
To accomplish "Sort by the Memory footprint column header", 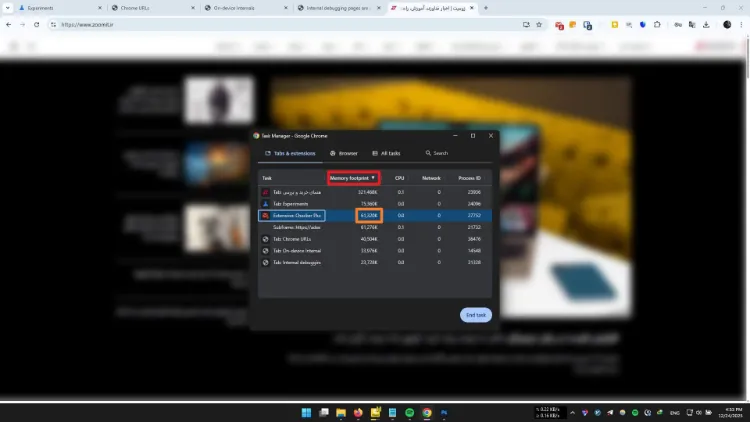I will (353, 178).
